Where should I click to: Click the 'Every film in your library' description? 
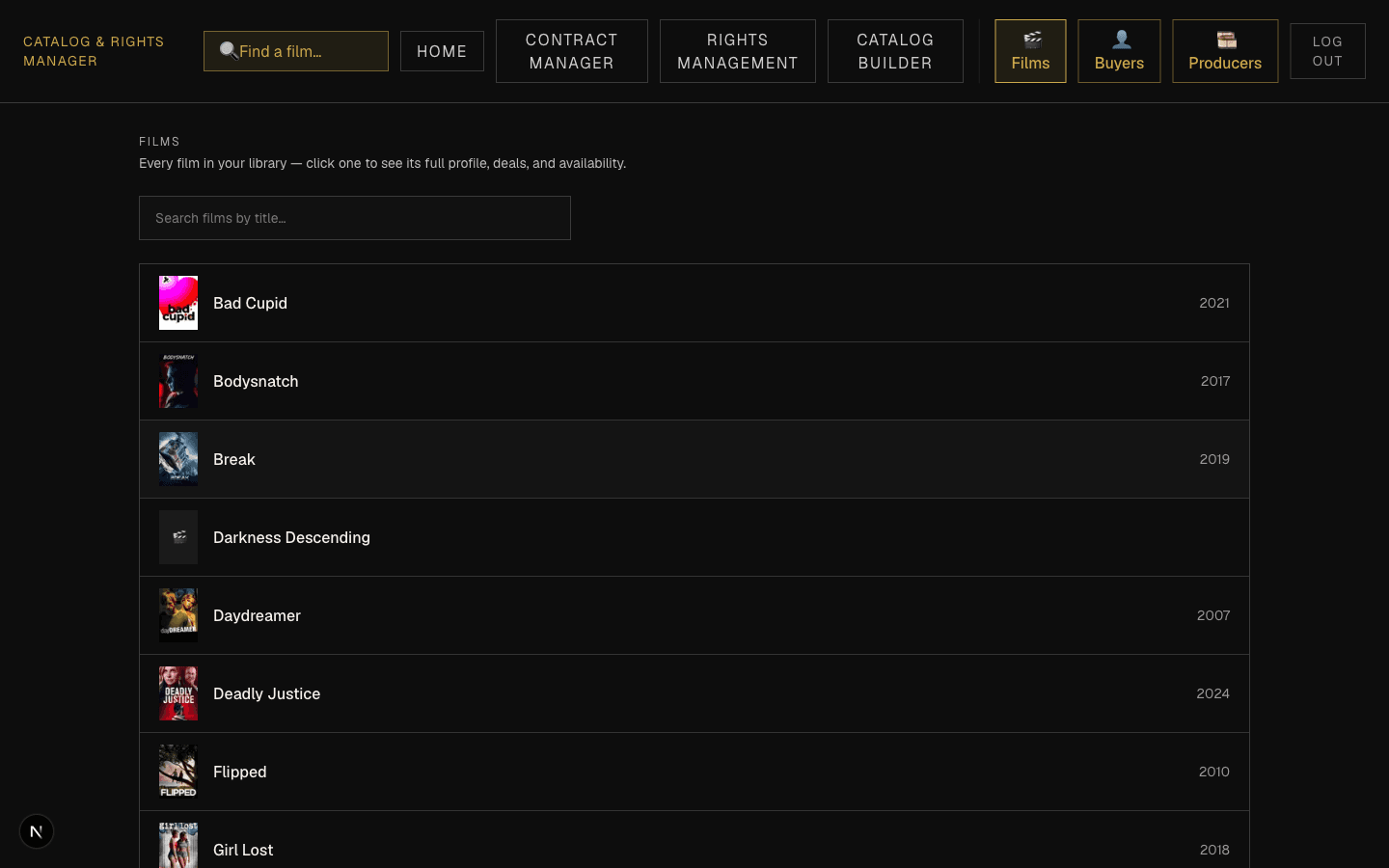pyautogui.click(x=382, y=163)
